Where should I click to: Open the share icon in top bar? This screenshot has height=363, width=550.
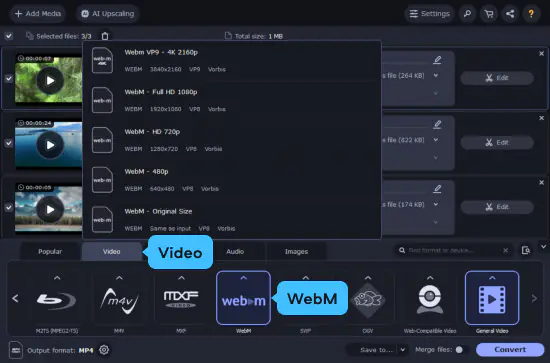[510, 14]
